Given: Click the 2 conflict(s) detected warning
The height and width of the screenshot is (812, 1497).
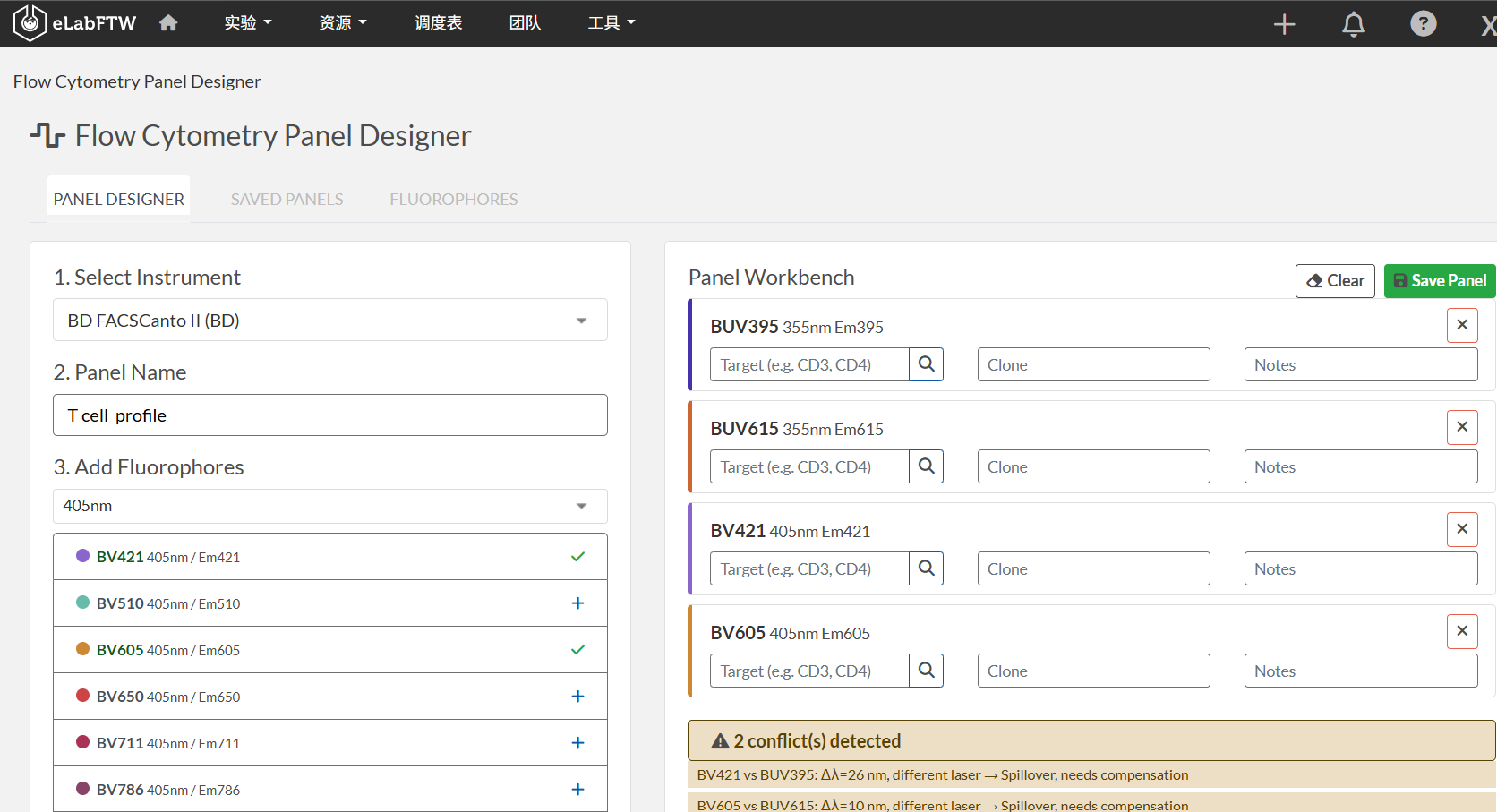Looking at the screenshot, I should [x=1091, y=741].
